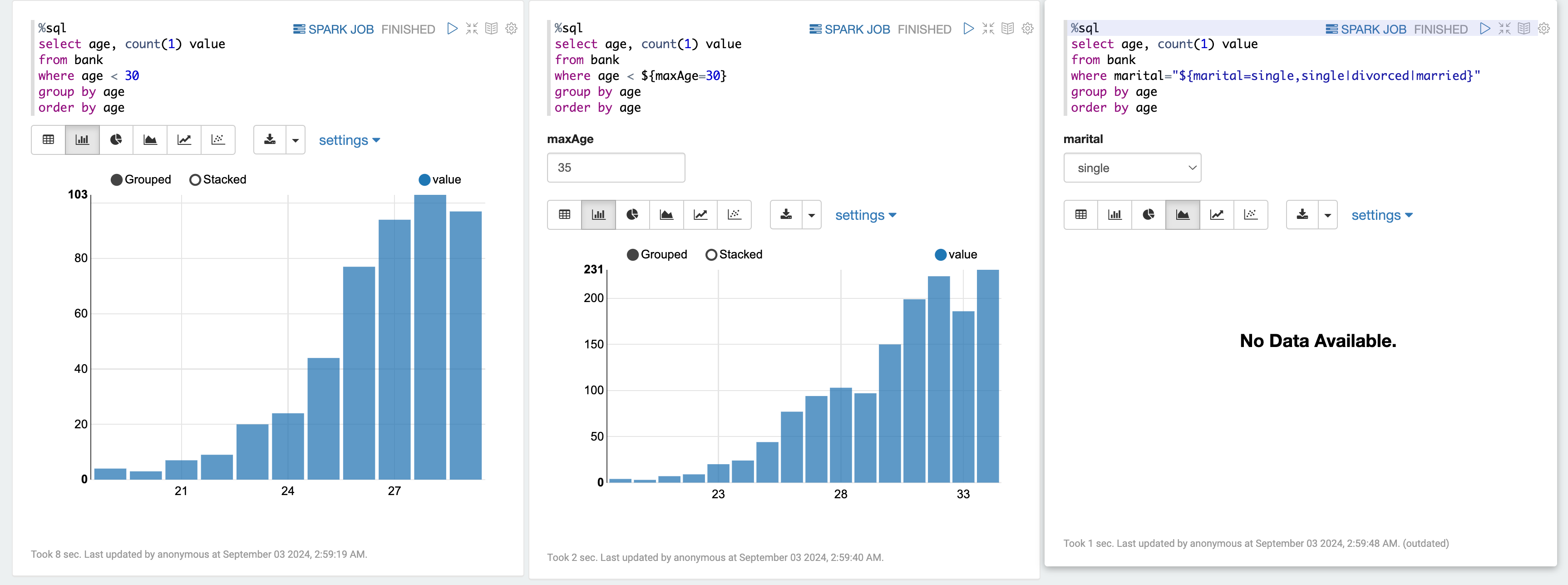Run the first paragraph with play icon
This screenshot has height=585, width=1568.
[x=452, y=29]
